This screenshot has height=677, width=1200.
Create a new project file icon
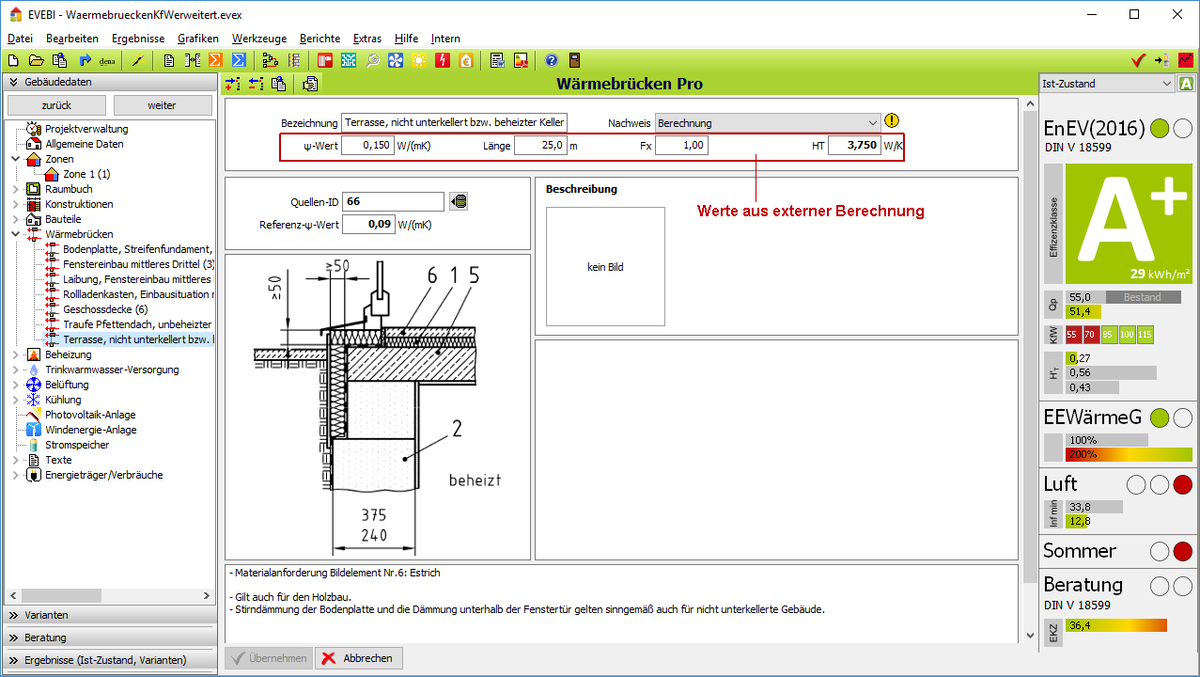coord(12,60)
